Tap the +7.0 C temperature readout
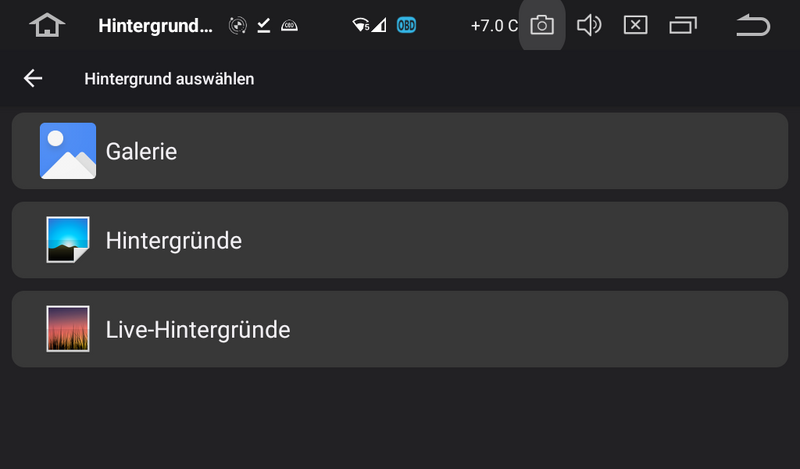 point(494,26)
